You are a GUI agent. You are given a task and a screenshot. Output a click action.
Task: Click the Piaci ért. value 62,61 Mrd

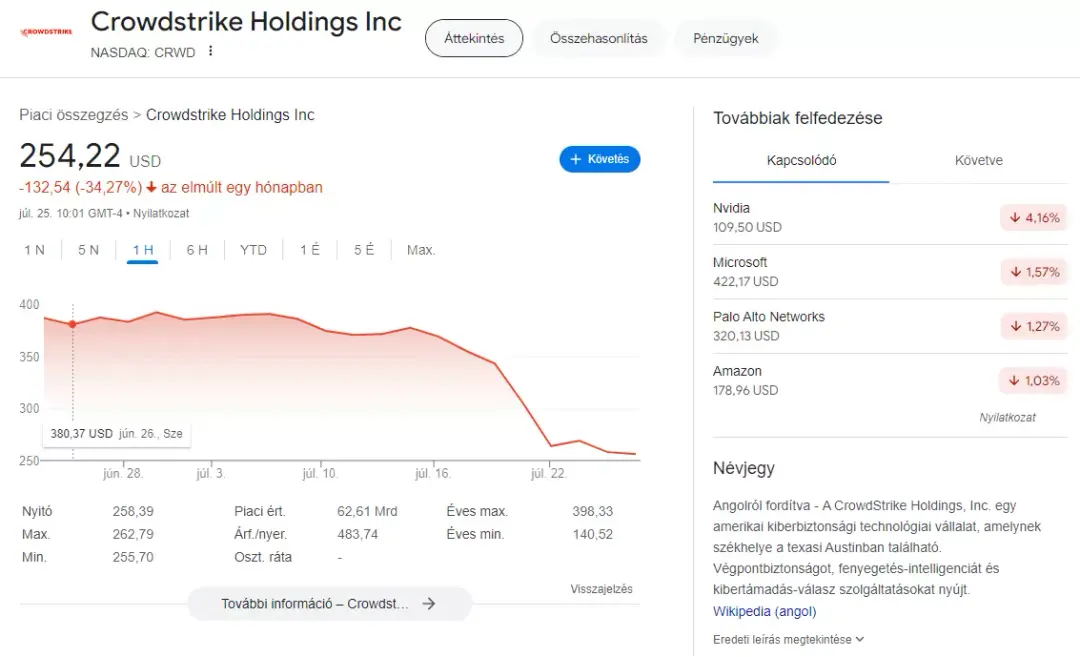(367, 512)
